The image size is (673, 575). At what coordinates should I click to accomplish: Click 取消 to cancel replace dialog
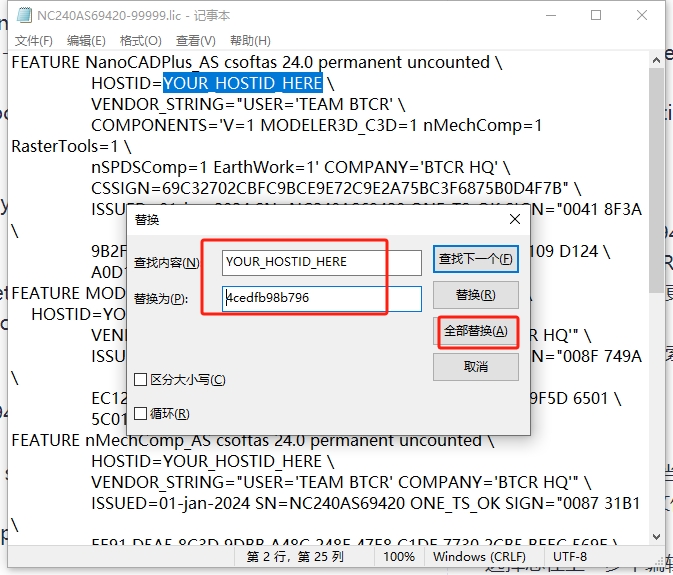click(476, 366)
